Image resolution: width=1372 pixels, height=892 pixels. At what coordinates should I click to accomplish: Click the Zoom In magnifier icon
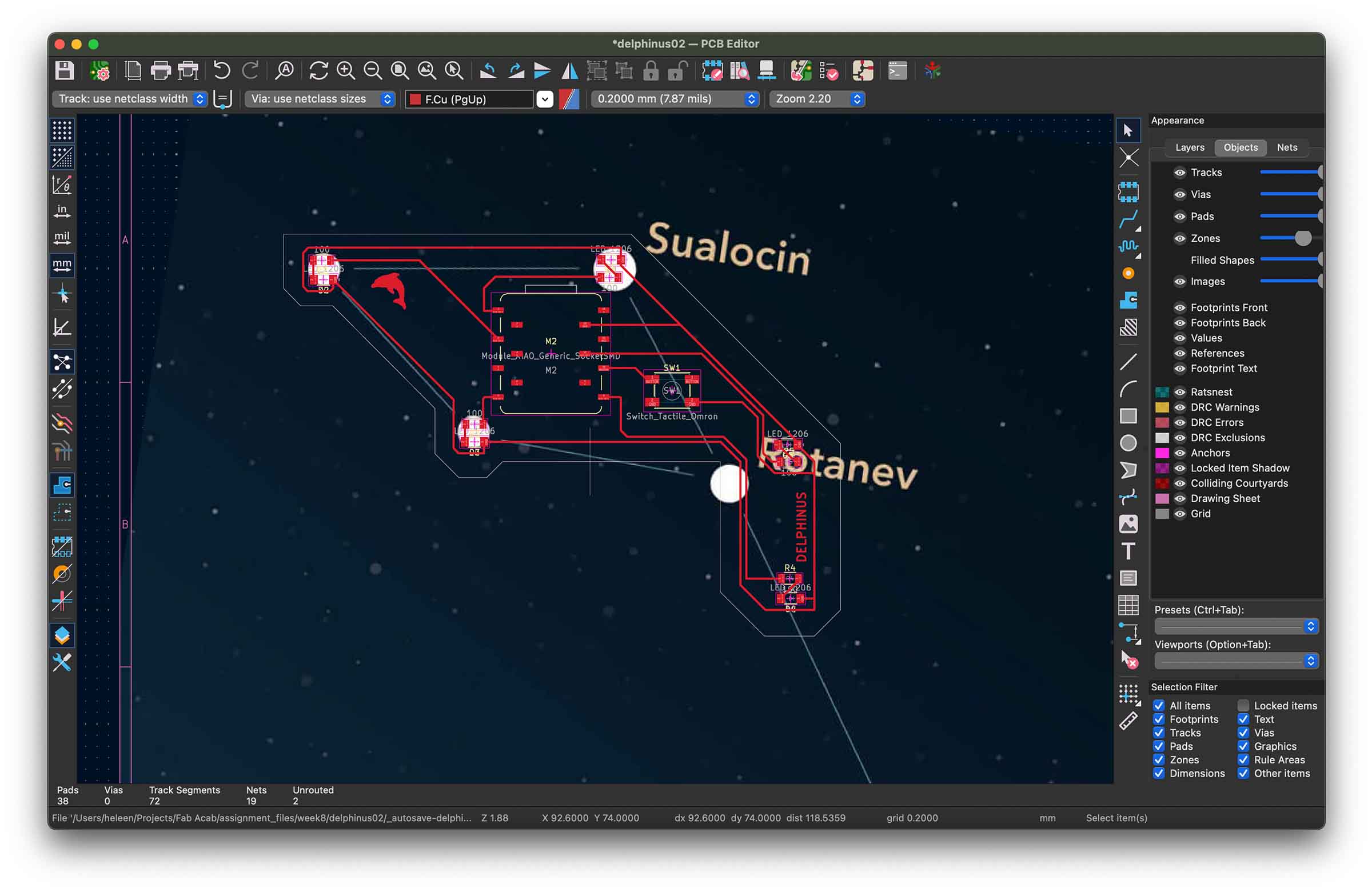click(x=345, y=70)
